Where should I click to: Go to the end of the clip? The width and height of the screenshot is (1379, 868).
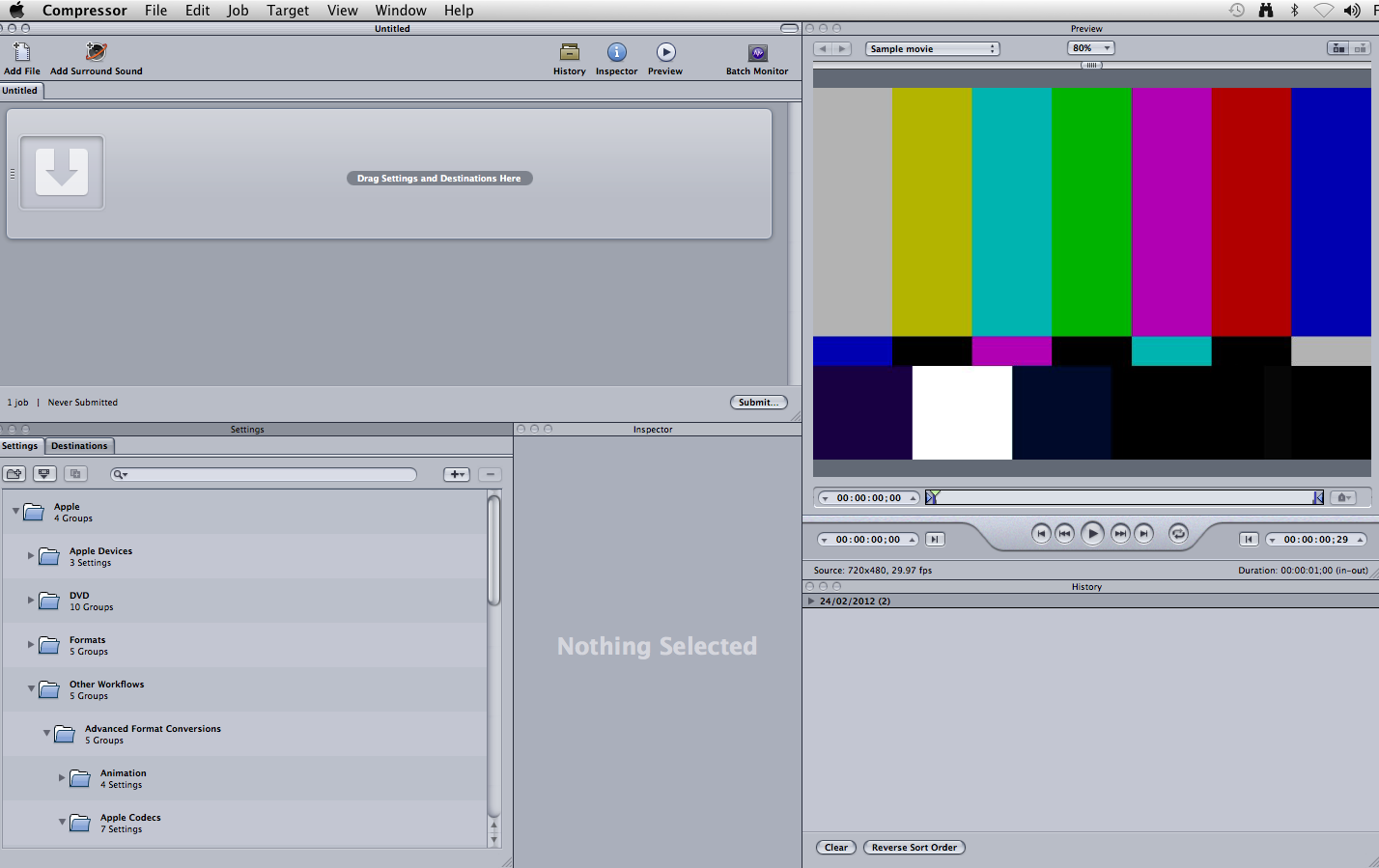coord(1143,533)
